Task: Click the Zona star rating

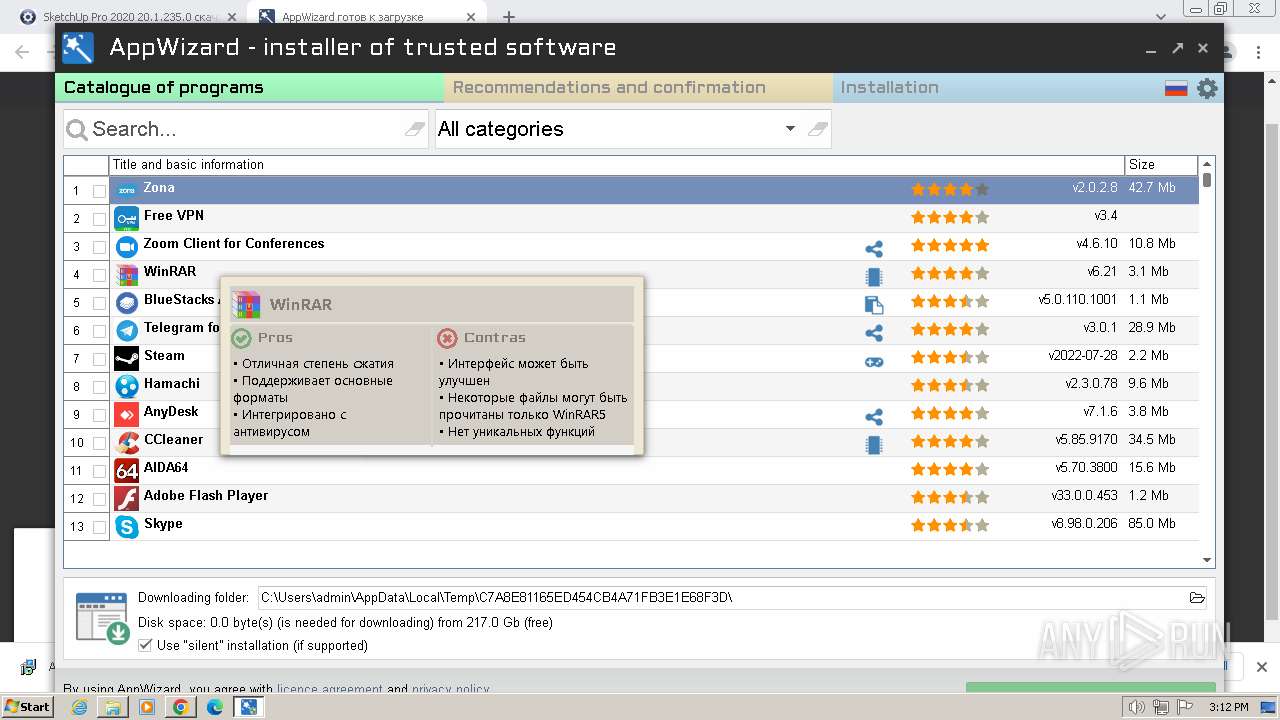Action: point(950,189)
